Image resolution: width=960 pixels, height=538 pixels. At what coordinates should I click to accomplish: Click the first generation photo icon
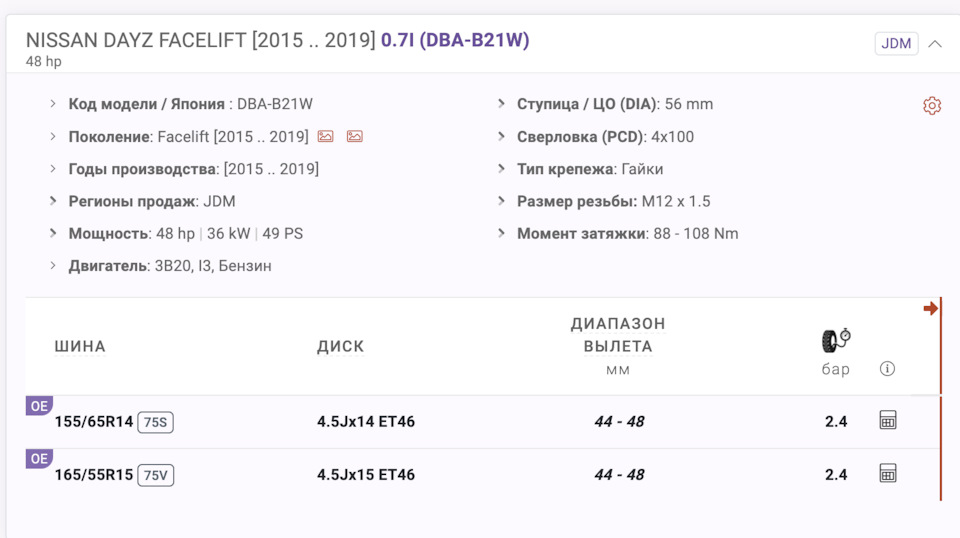tap(325, 136)
